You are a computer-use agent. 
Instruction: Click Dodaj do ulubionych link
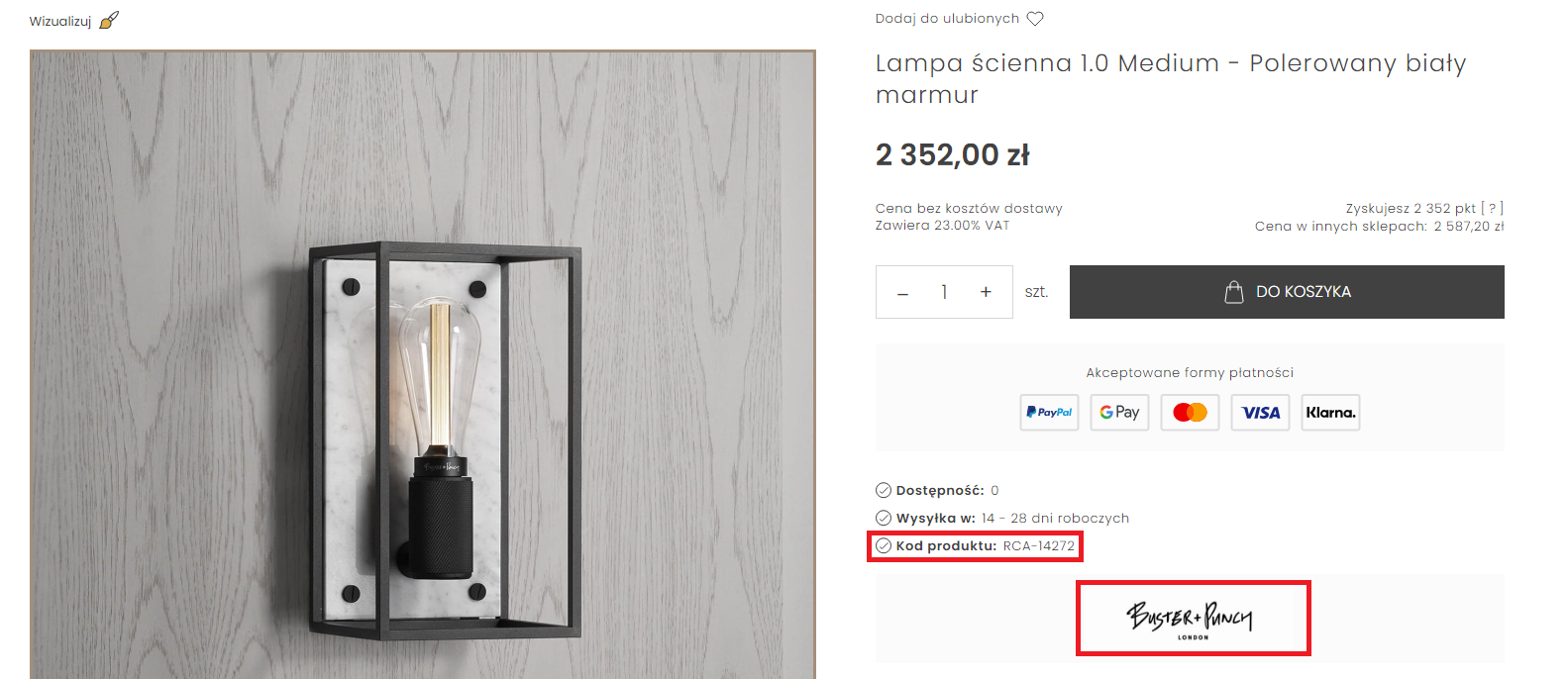click(x=947, y=19)
